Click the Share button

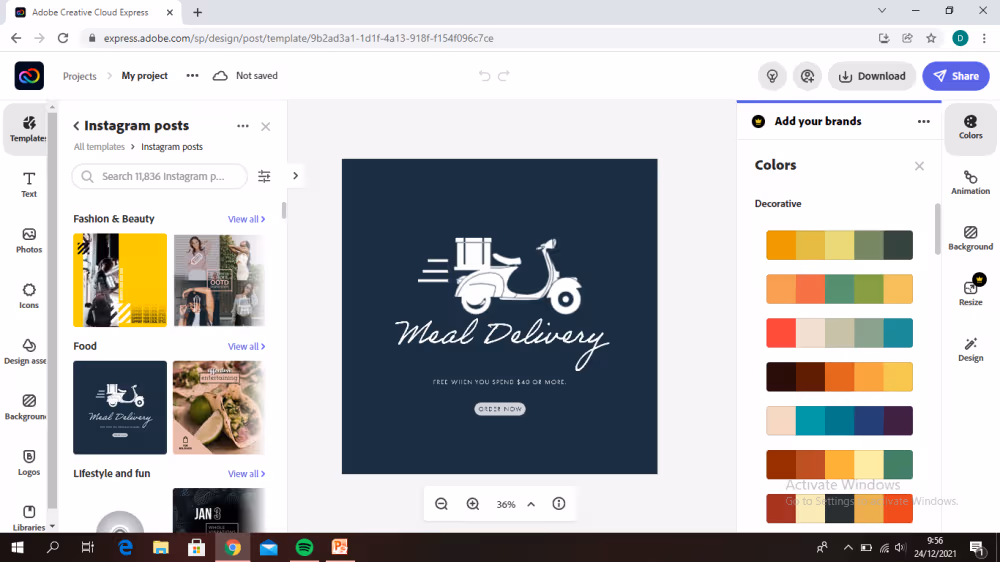955,76
